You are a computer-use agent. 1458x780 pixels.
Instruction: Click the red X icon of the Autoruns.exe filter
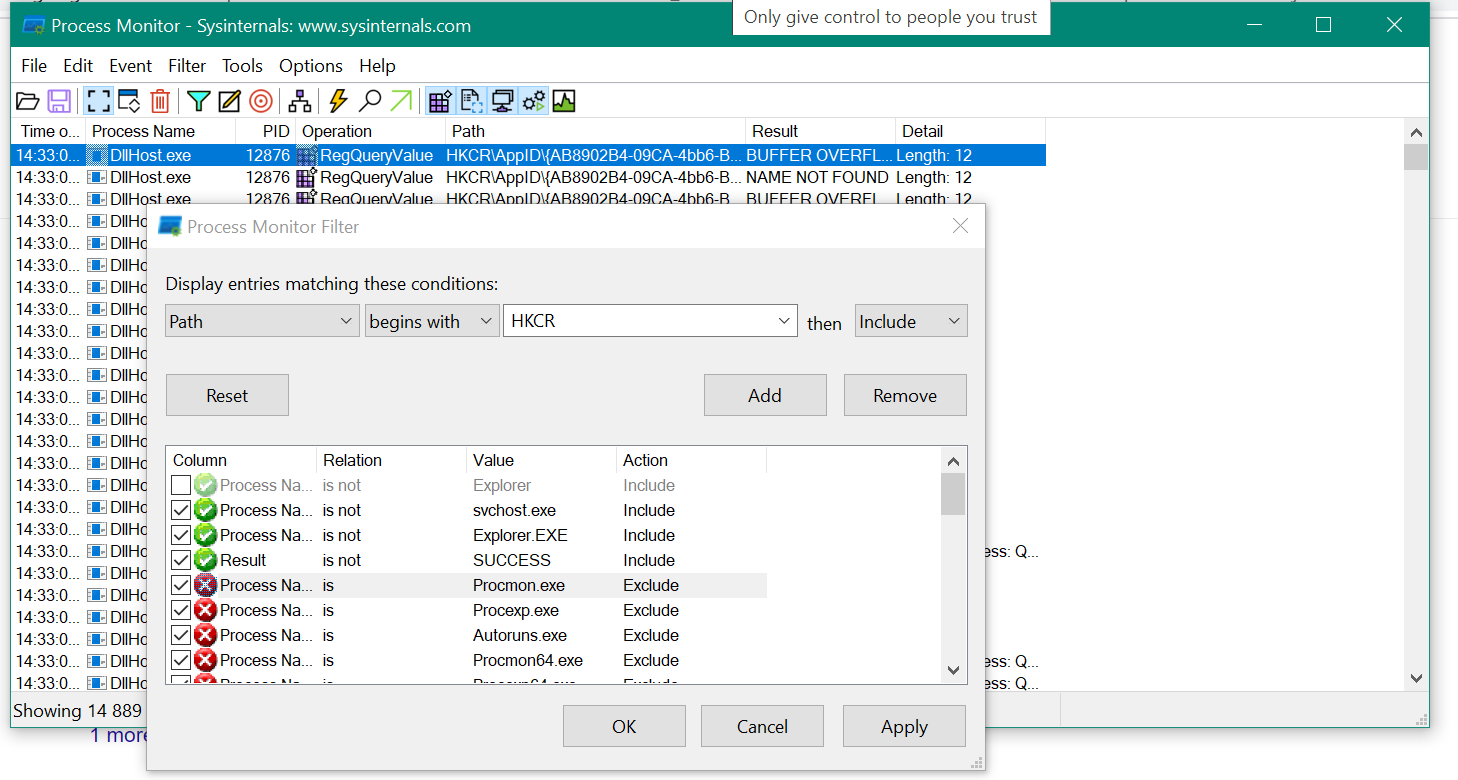206,635
